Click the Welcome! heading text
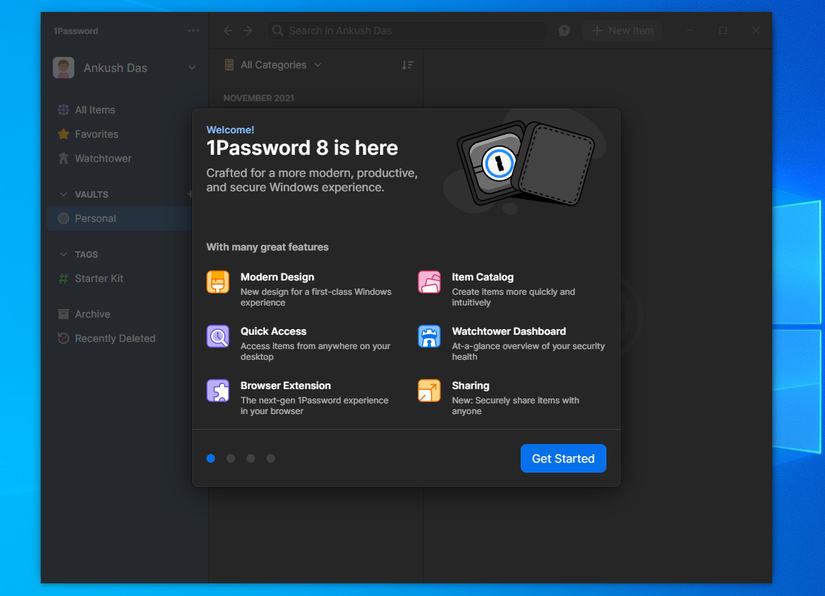The width and height of the screenshot is (825, 596). (230, 130)
